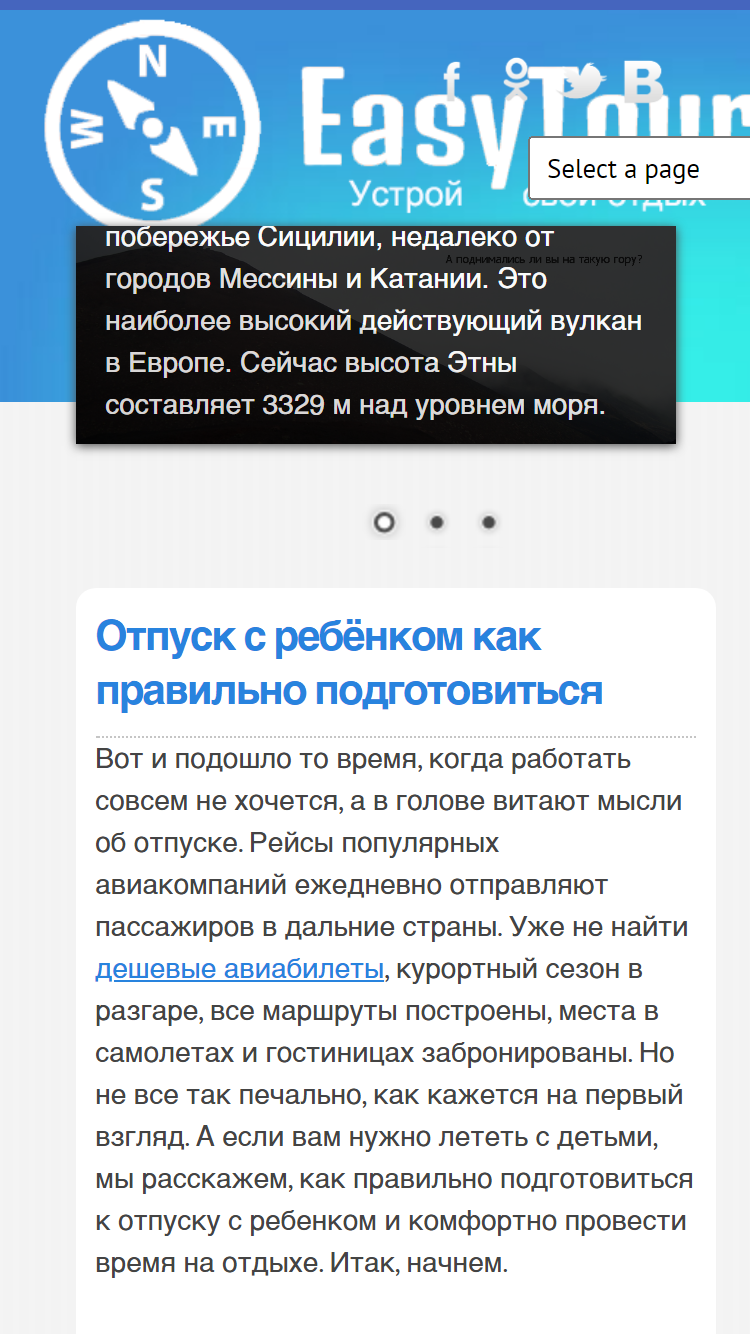Click the EasyTour compass logo
750x1334 pixels.
[x=152, y=127]
